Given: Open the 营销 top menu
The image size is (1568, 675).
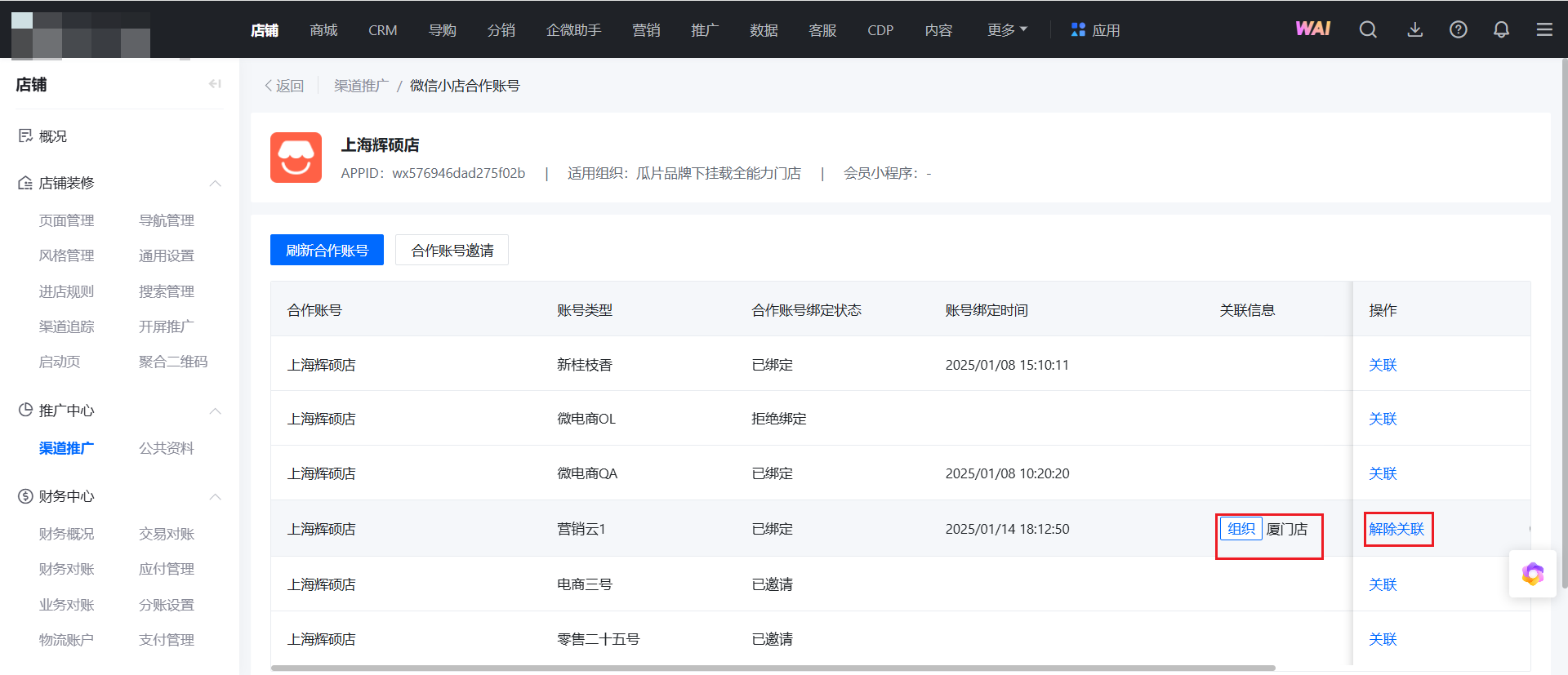Looking at the screenshot, I should [x=645, y=30].
